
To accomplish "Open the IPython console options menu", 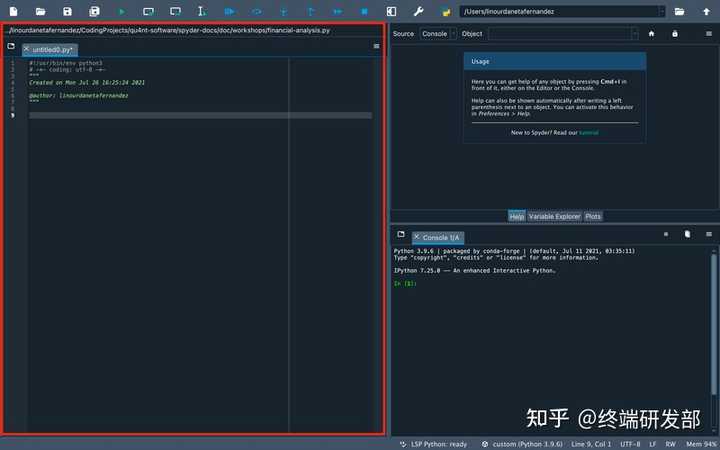I will (x=709, y=234).
